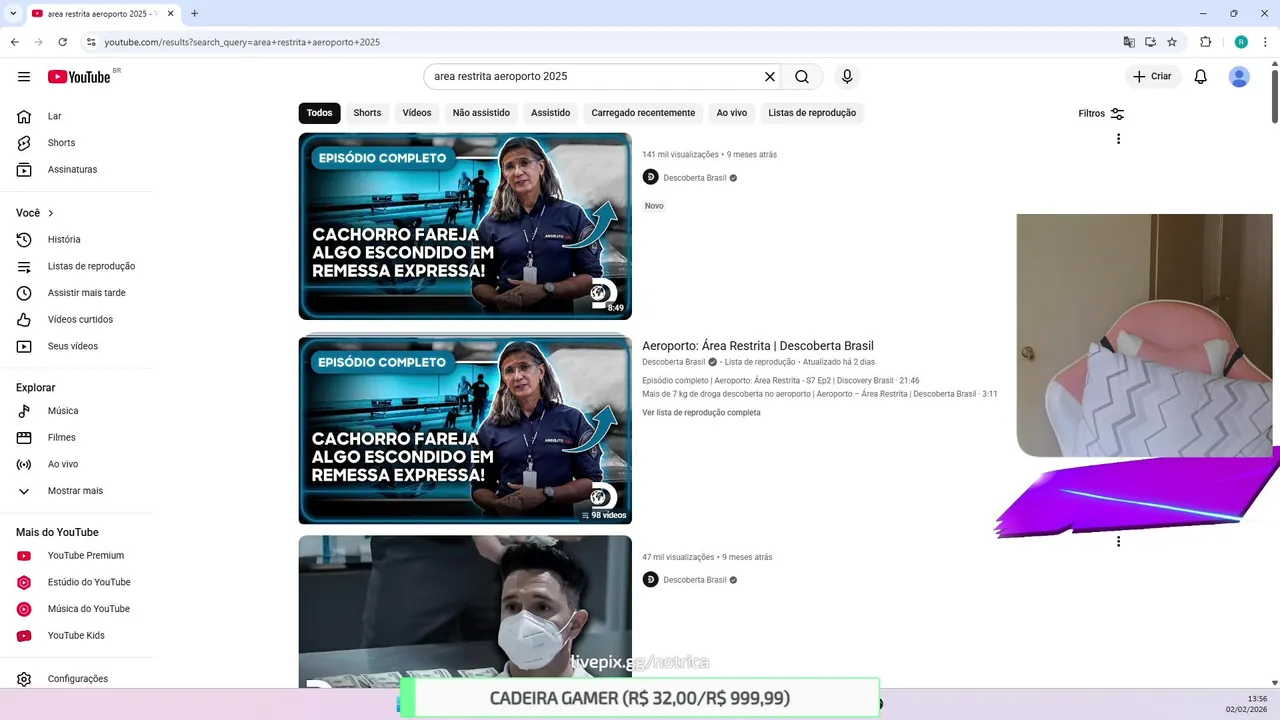1280x720 pixels.
Task: Select the Todos filter chip
Action: (x=319, y=113)
